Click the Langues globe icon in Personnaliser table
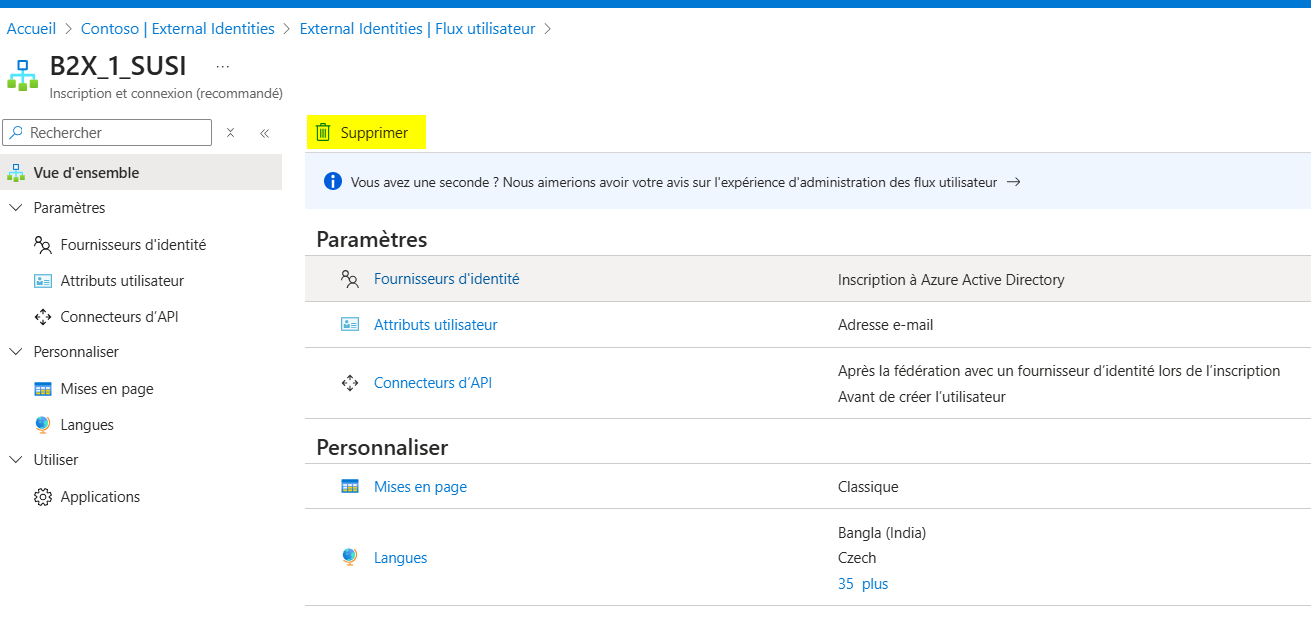 350,557
